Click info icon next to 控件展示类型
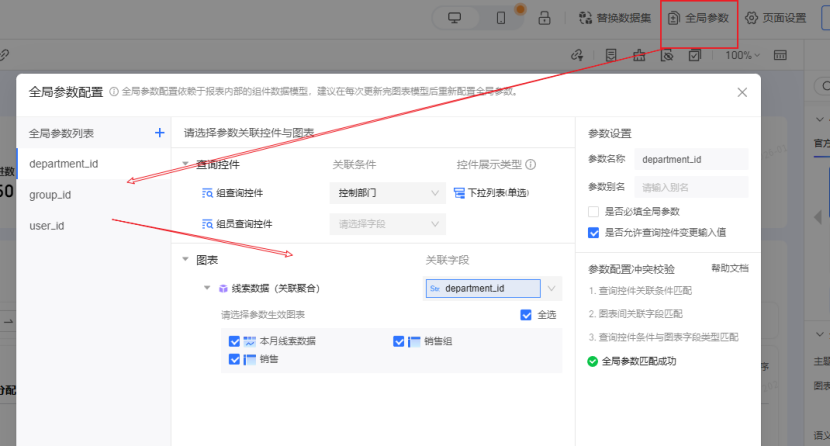This screenshot has width=830, height=446. click(531, 165)
